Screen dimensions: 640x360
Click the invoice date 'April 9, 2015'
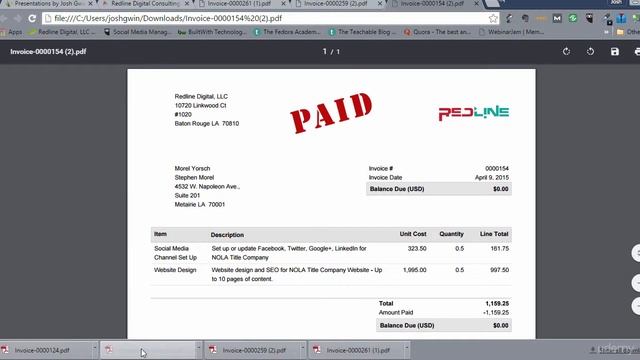(492, 178)
